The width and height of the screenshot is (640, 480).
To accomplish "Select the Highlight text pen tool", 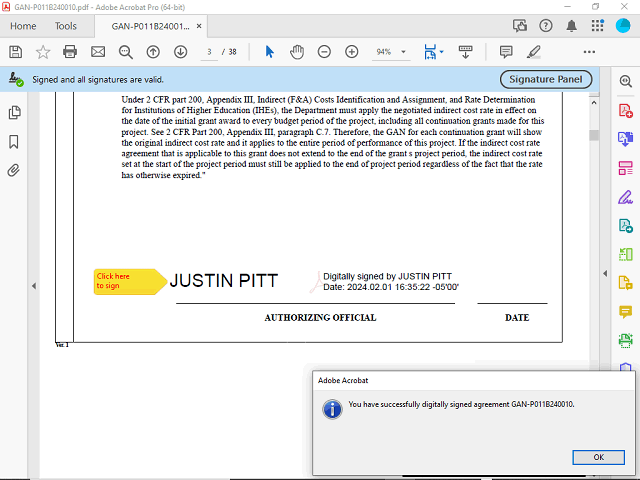I will [x=533, y=52].
